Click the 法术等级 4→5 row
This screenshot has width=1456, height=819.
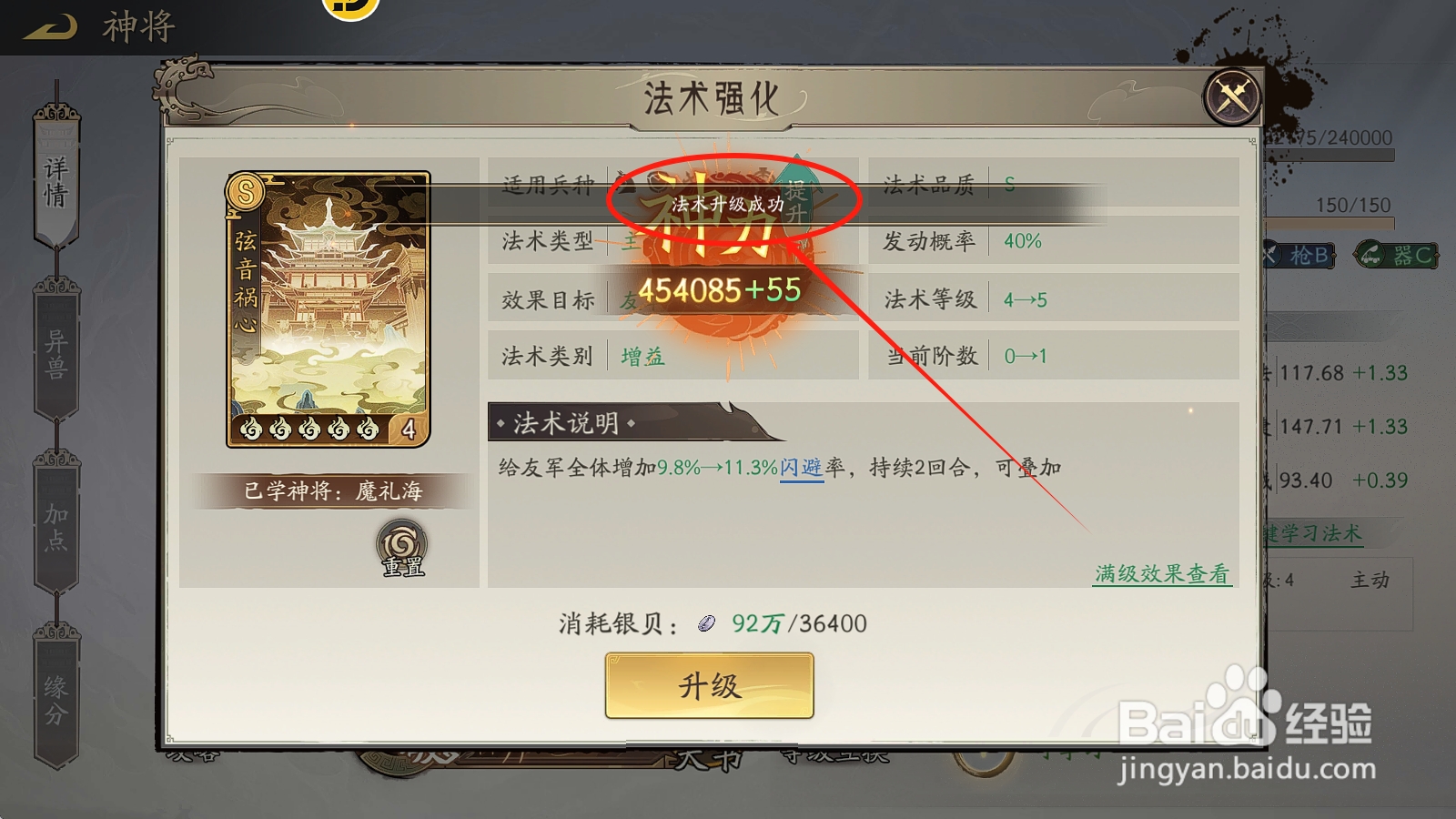point(1054,298)
